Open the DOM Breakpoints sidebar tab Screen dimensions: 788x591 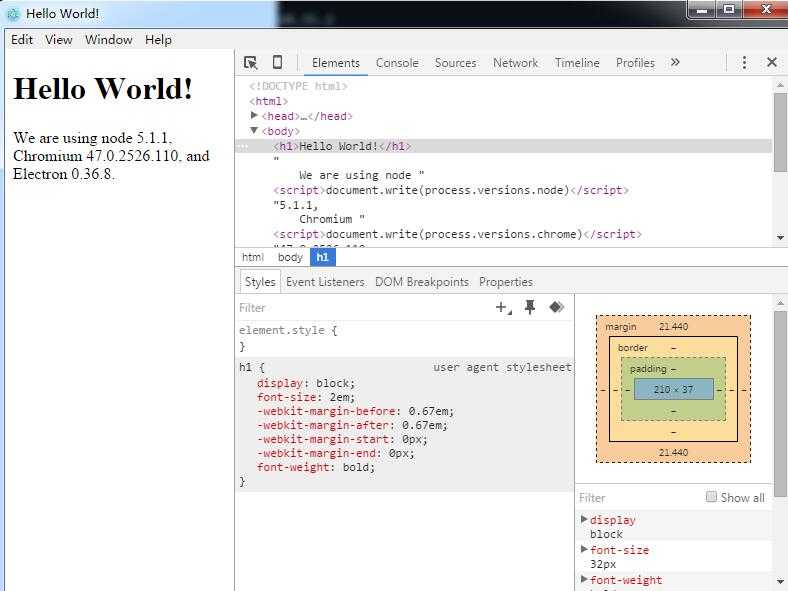[x=422, y=282]
